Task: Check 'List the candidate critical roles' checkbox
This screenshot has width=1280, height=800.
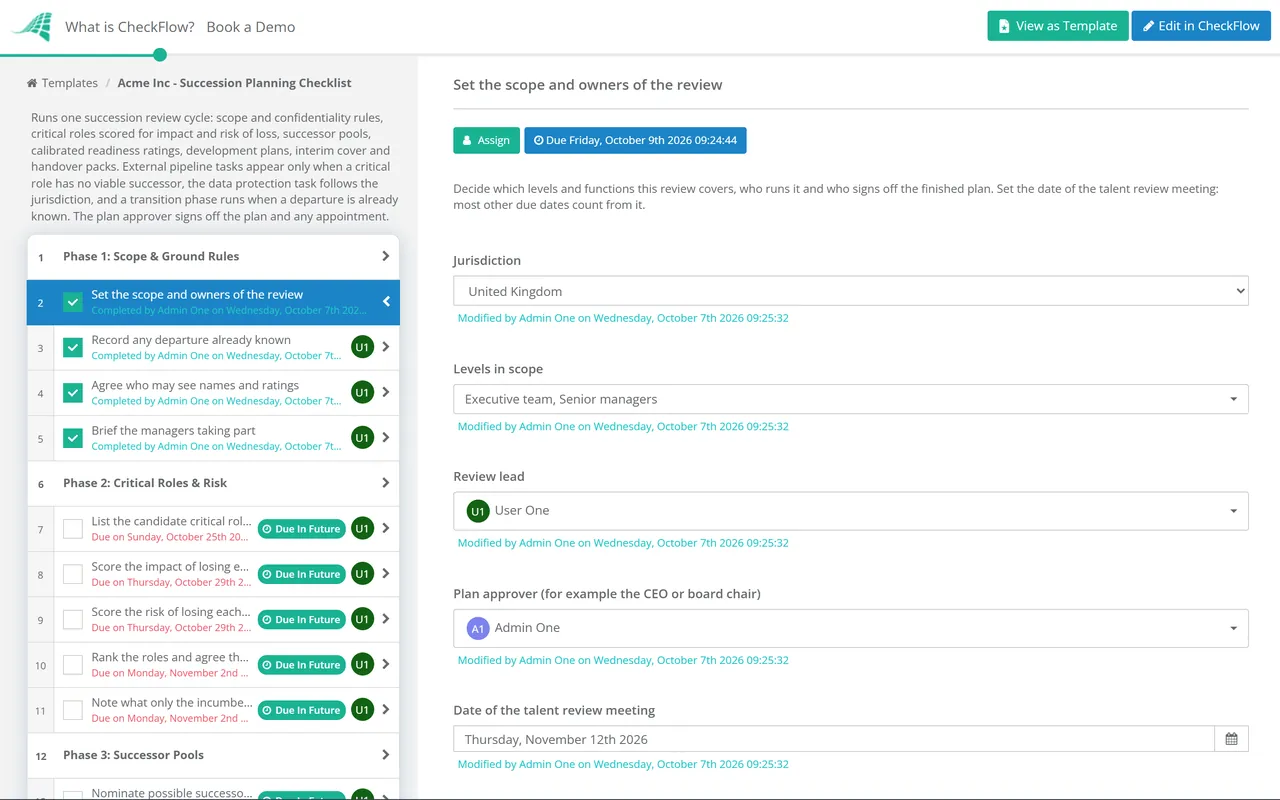Action: tap(73, 529)
